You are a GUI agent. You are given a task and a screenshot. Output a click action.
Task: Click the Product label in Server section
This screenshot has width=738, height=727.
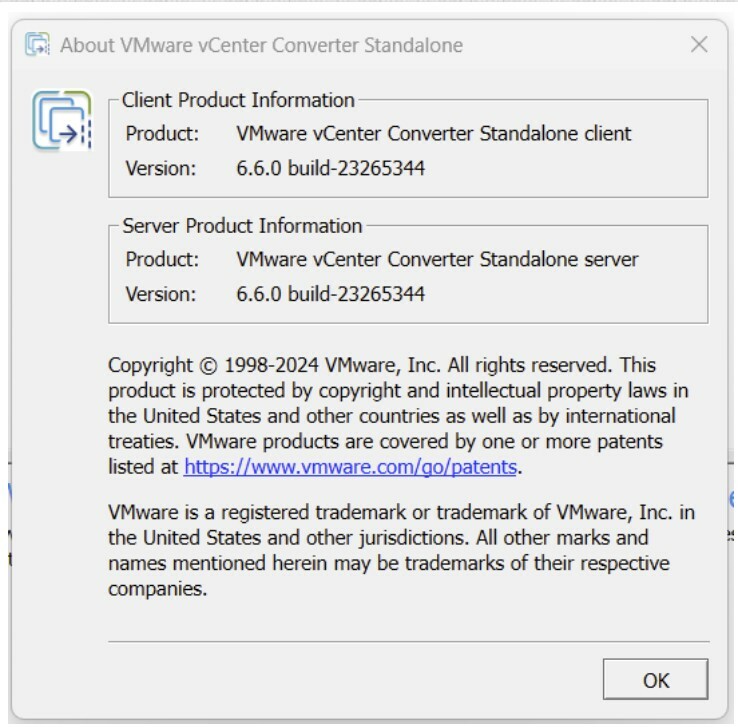(162, 259)
